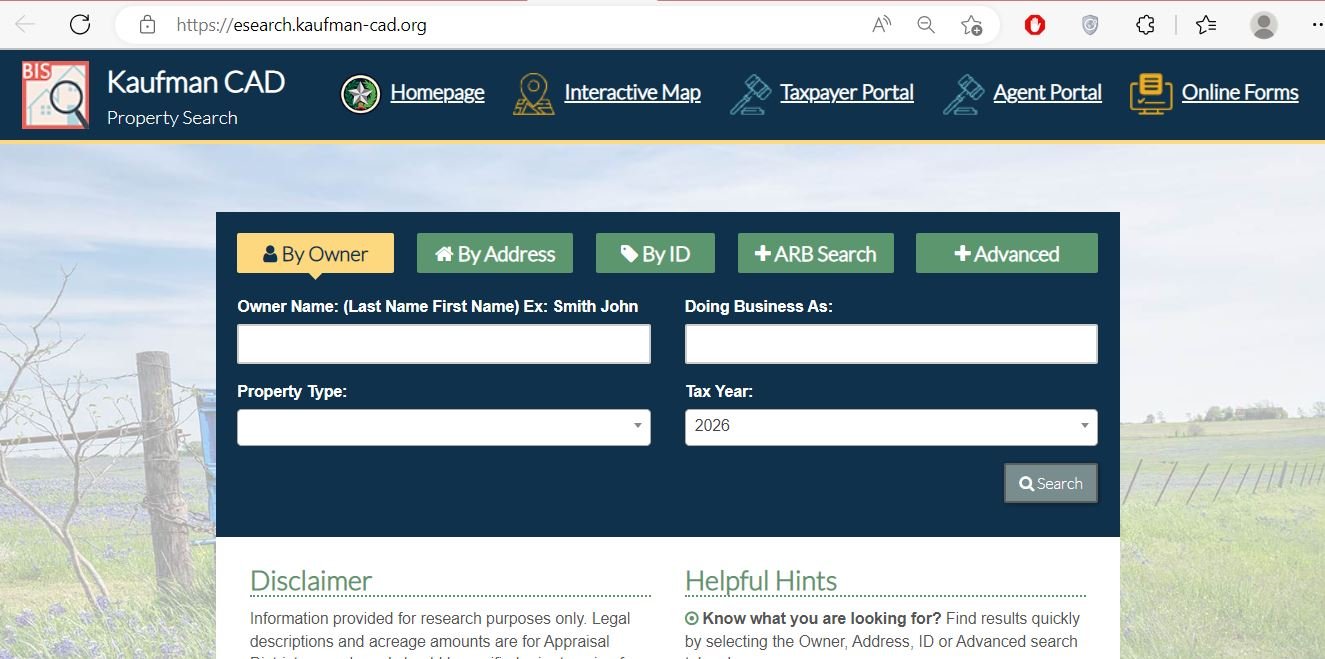Add this page to favorites
The width and height of the screenshot is (1325, 659).
coord(971,25)
